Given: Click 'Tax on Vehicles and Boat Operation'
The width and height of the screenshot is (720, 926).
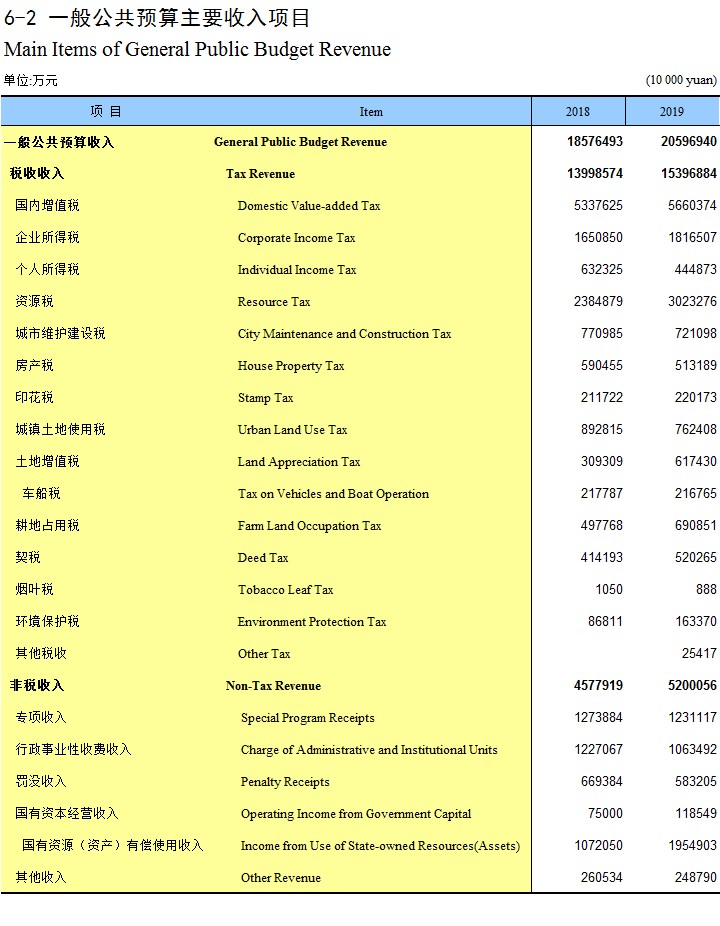Looking at the screenshot, I should [333, 494].
